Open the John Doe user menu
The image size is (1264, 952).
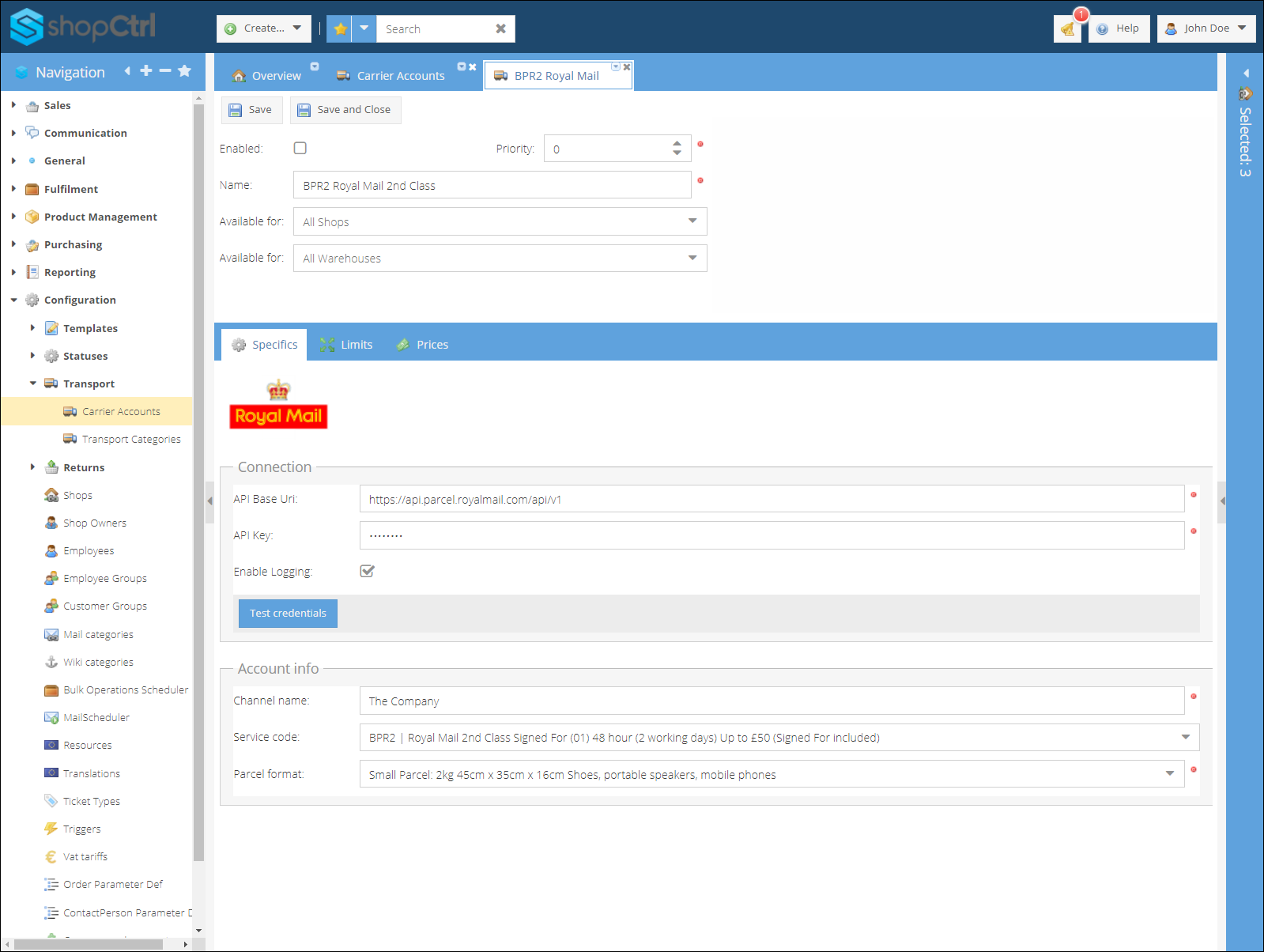[x=1206, y=28]
